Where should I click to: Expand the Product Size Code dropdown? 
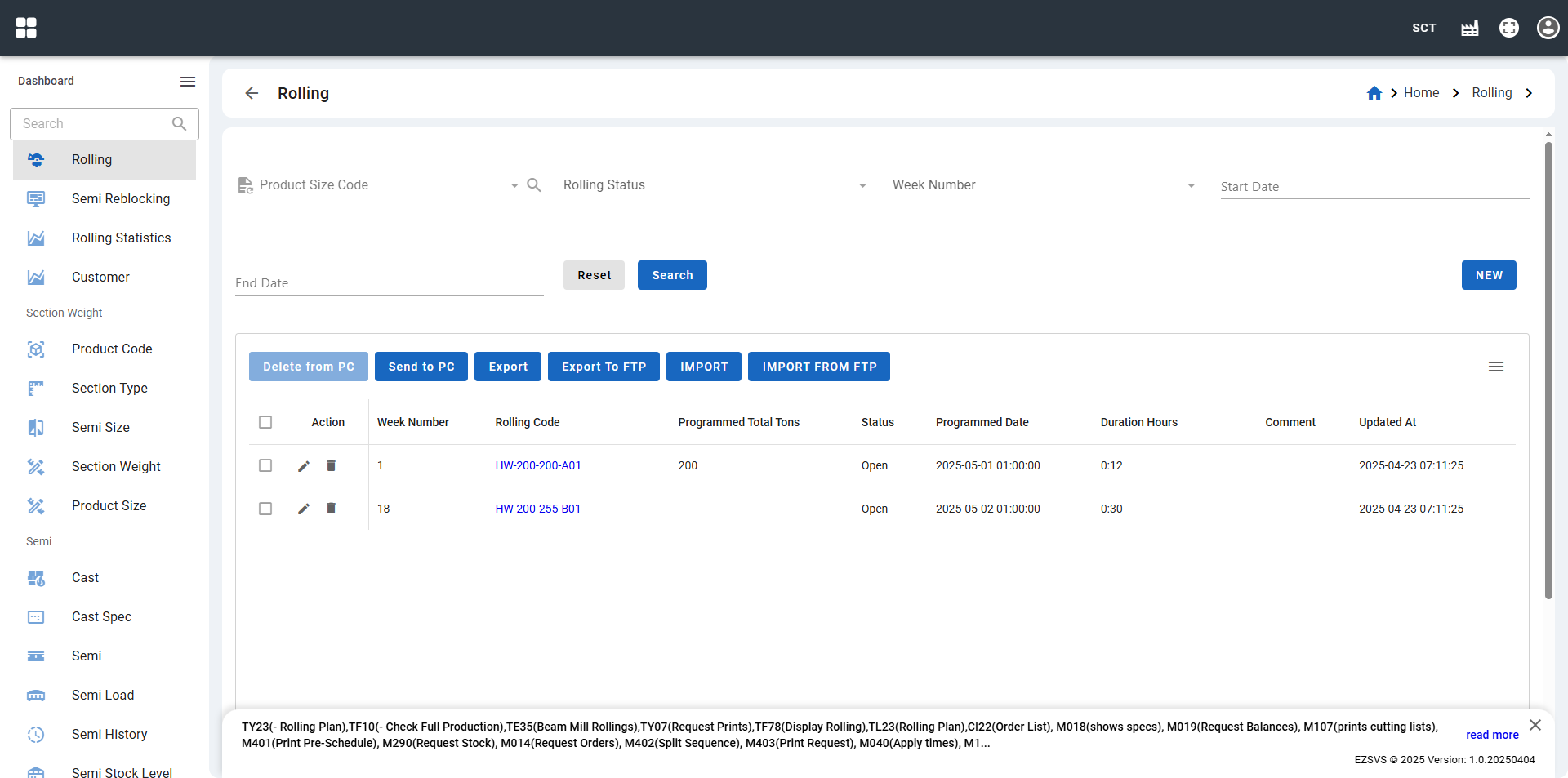514,185
